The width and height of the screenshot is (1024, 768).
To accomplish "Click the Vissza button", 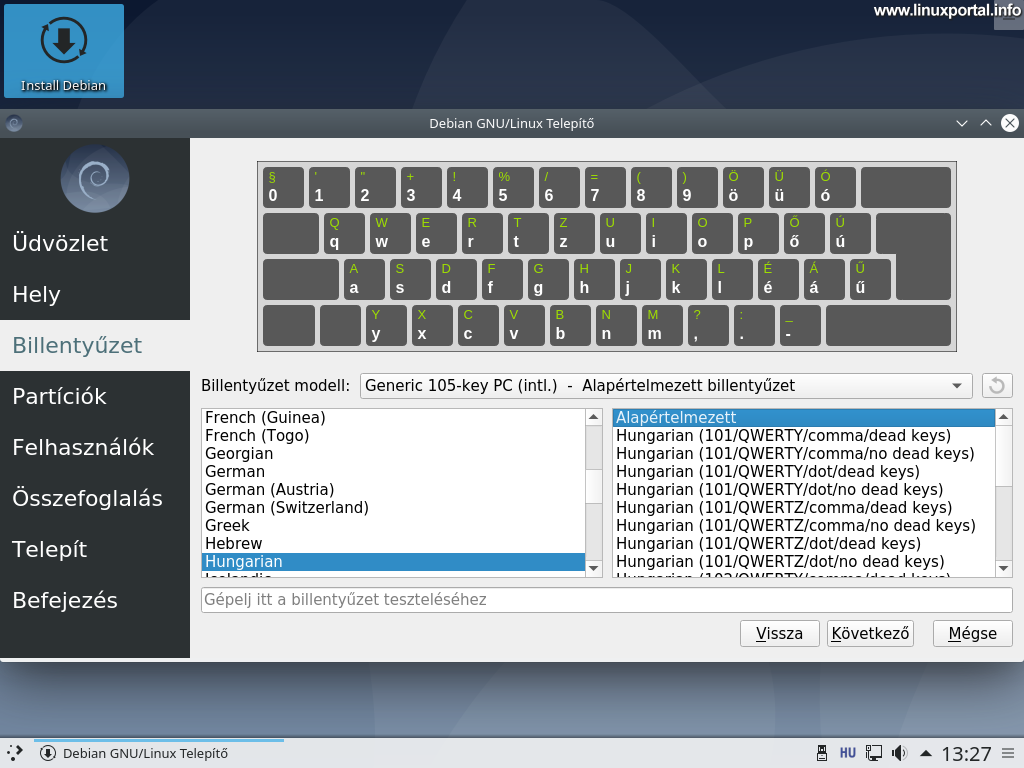I will pos(779,633).
